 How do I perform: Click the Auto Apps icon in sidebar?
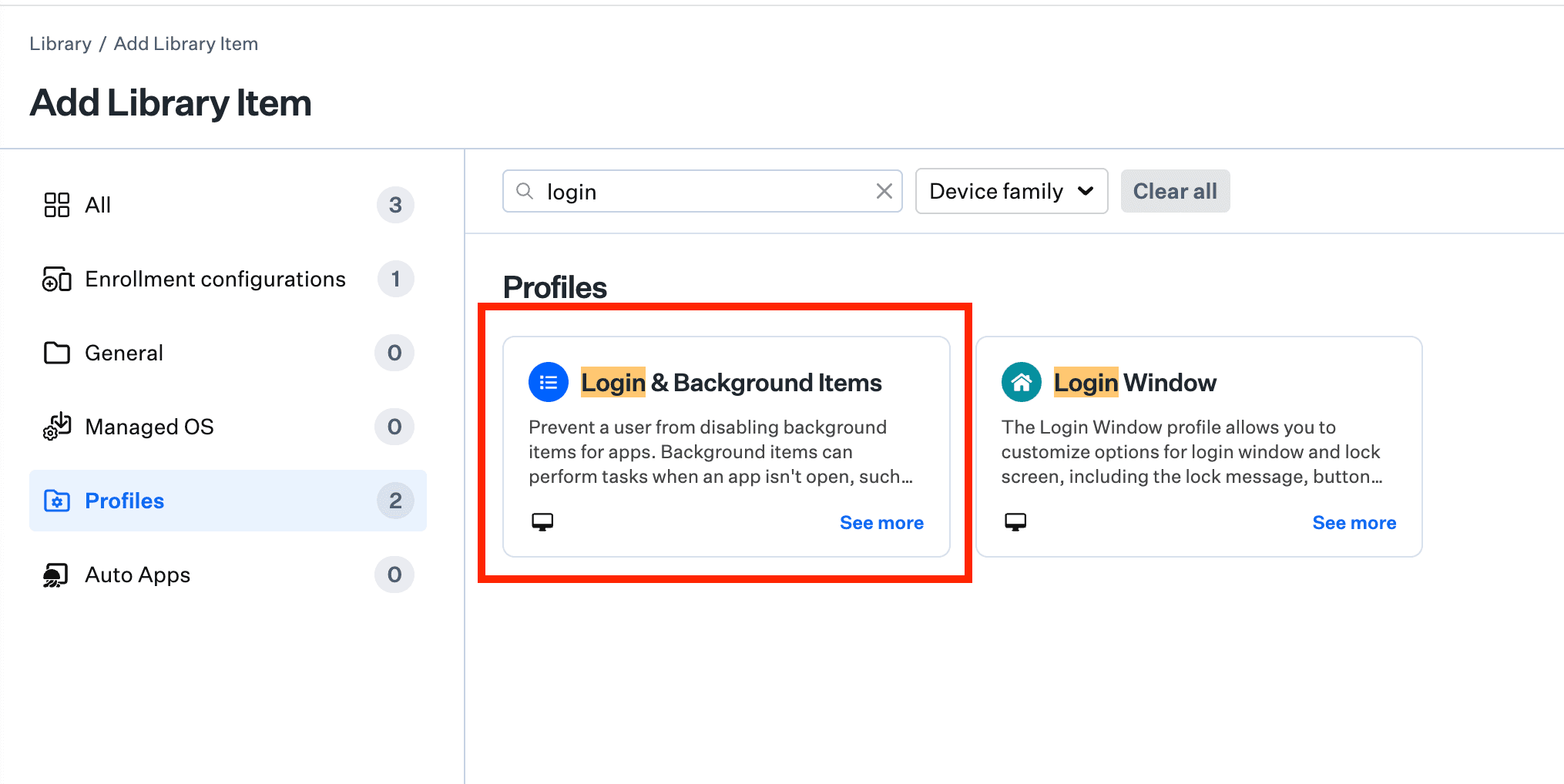coord(55,575)
